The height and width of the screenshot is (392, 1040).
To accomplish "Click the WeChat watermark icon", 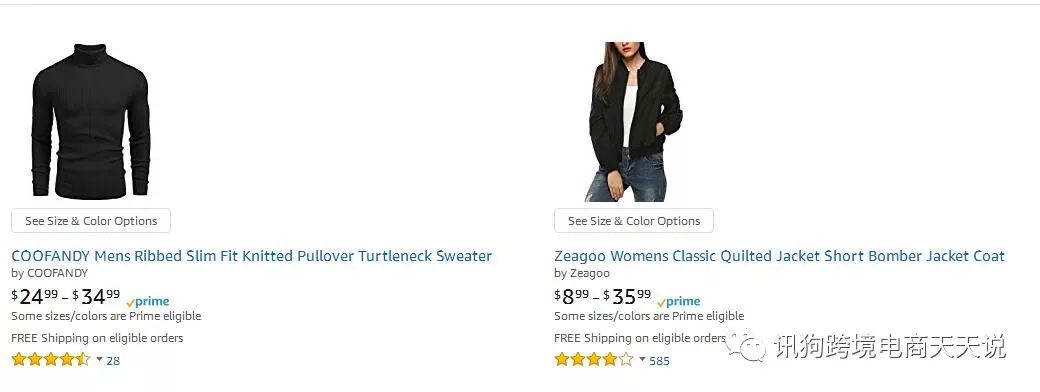I will [x=745, y=346].
